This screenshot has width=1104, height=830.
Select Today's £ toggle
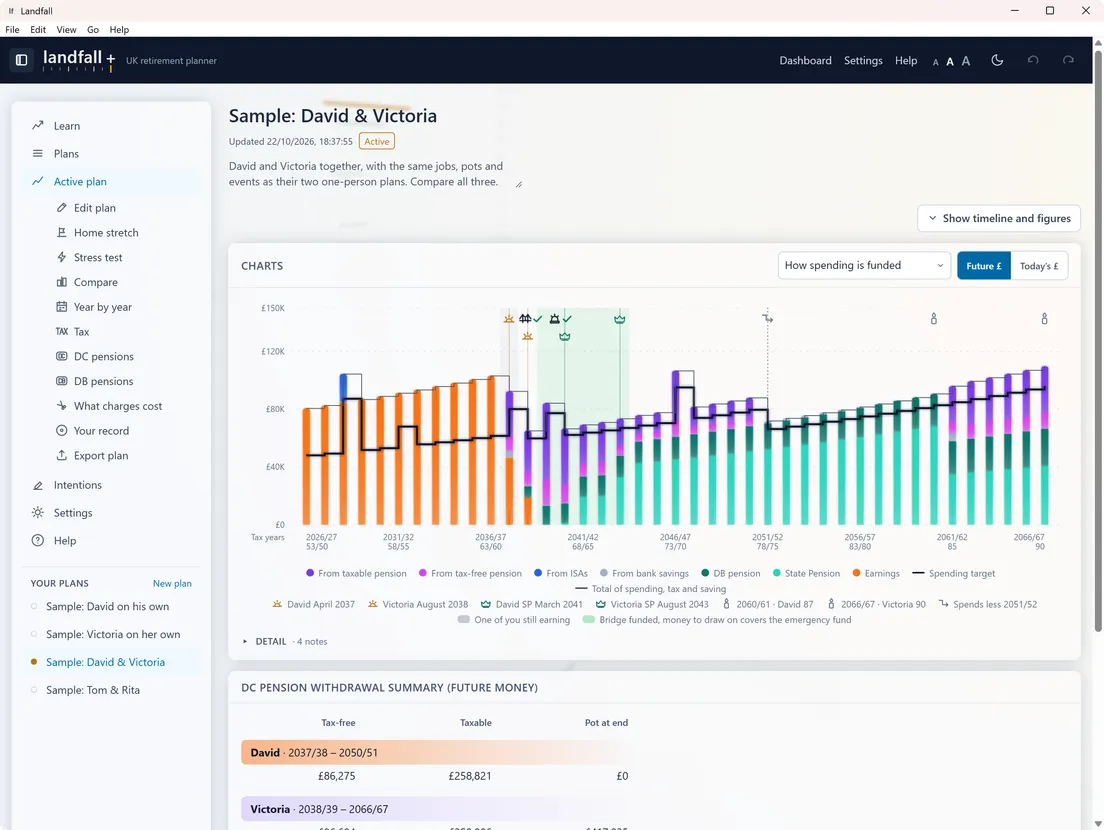(1039, 265)
